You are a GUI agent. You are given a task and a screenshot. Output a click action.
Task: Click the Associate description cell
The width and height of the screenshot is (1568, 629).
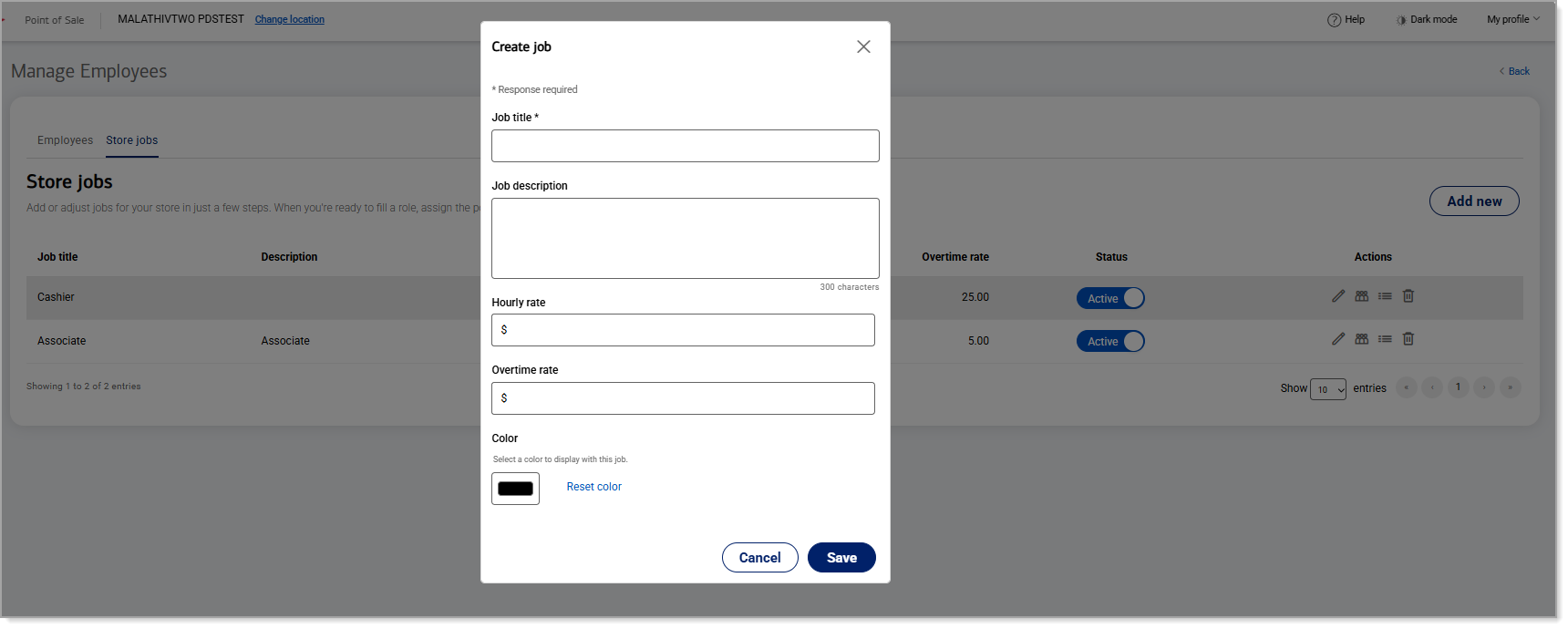[x=285, y=341]
